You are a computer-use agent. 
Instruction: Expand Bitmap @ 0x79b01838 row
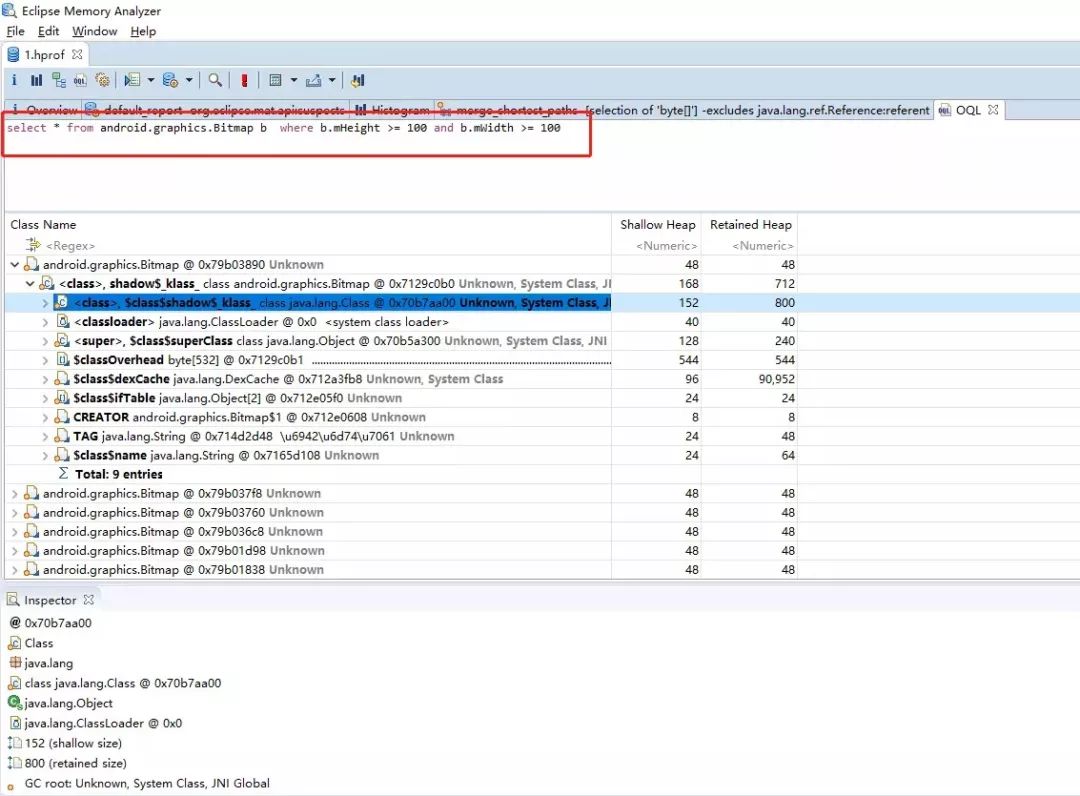click(14, 569)
